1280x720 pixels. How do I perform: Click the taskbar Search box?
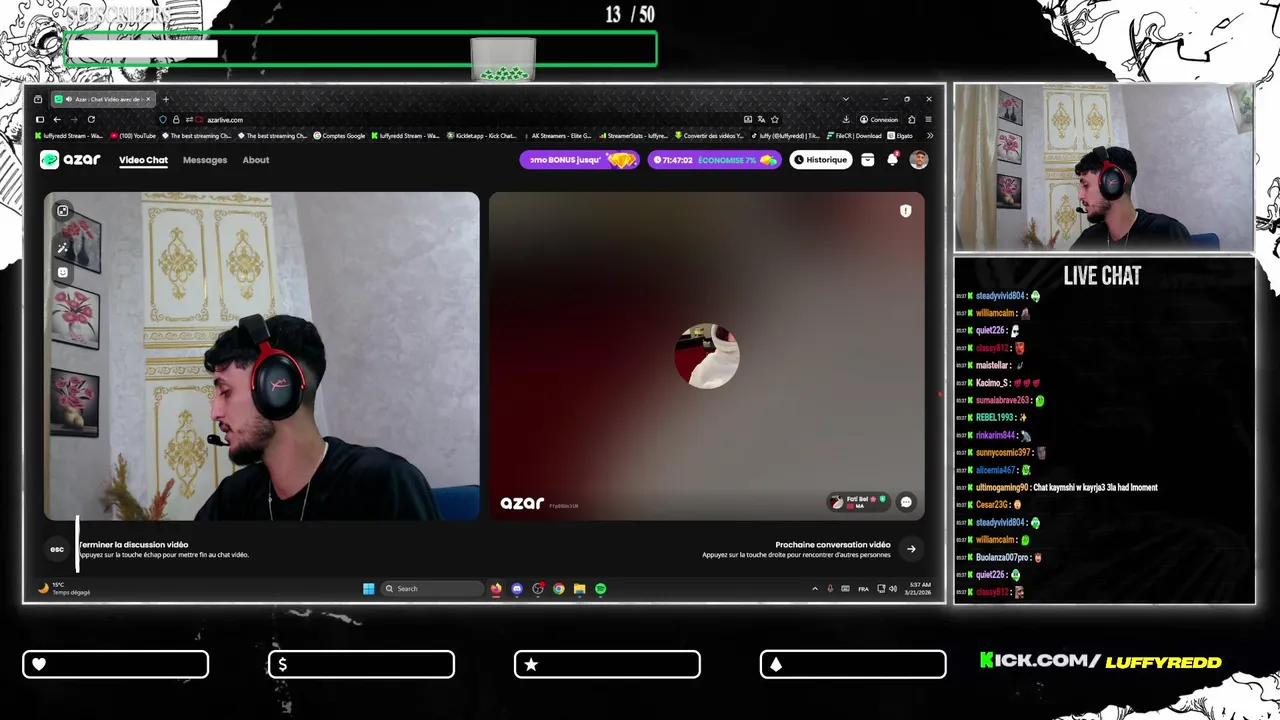coord(433,589)
